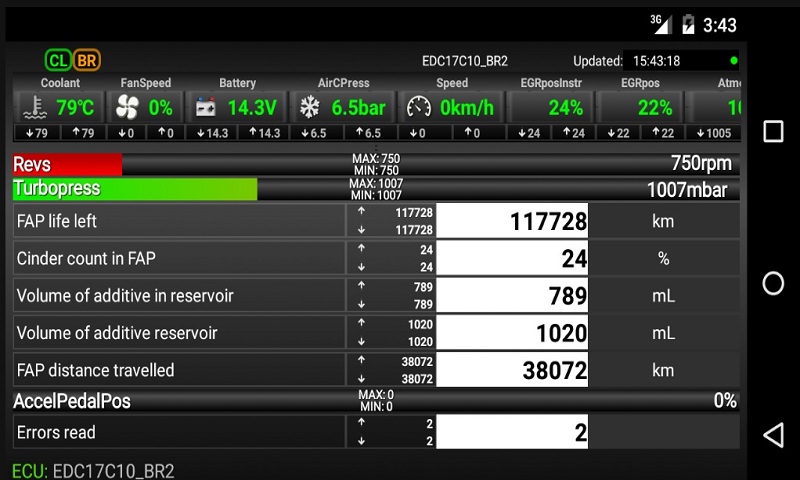Tap the orange BR badge icon
Image resolution: width=800 pixels, height=480 pixels.
(x=87, y=61)
